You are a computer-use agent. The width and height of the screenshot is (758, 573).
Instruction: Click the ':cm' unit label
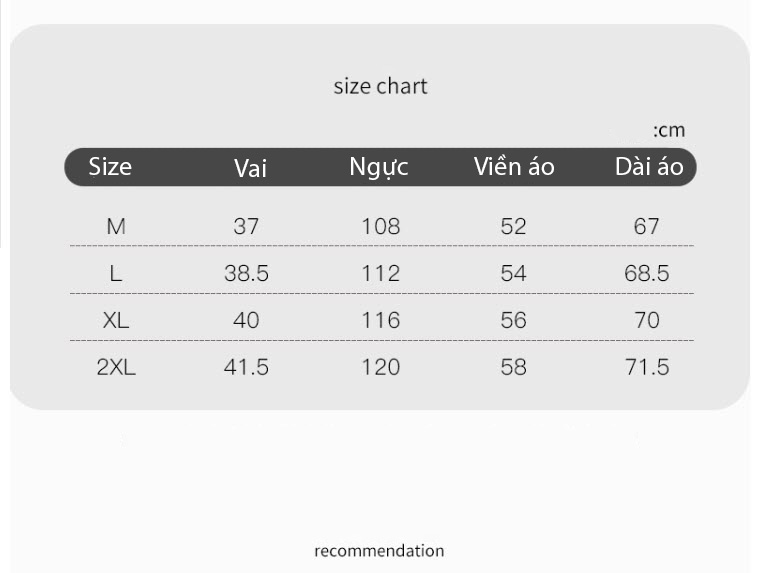point(669,130)
